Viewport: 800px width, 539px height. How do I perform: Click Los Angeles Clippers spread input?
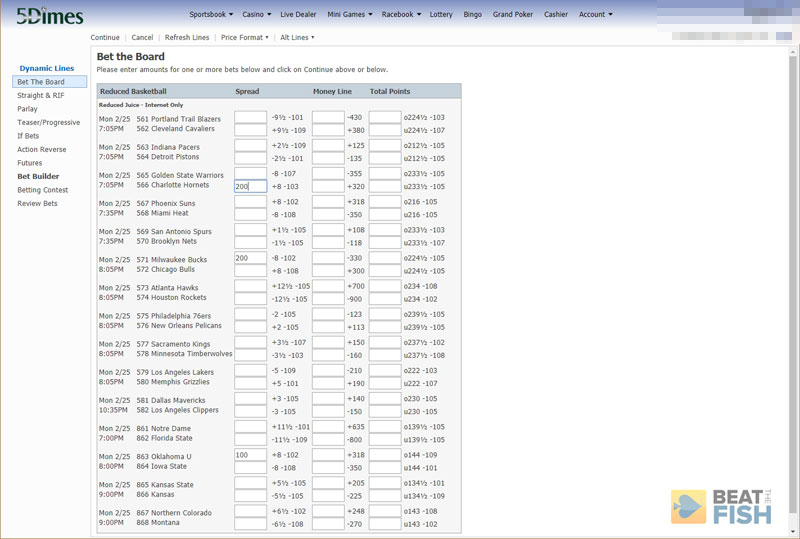251,411
